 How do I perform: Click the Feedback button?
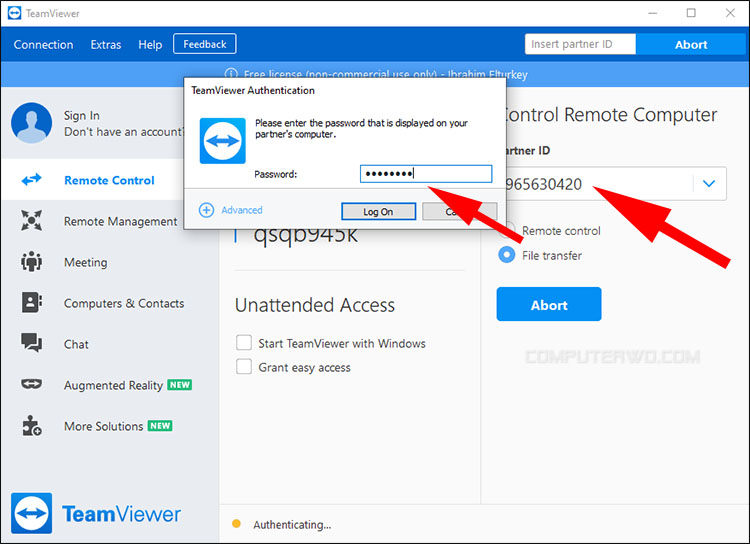(x=205, y=44)
